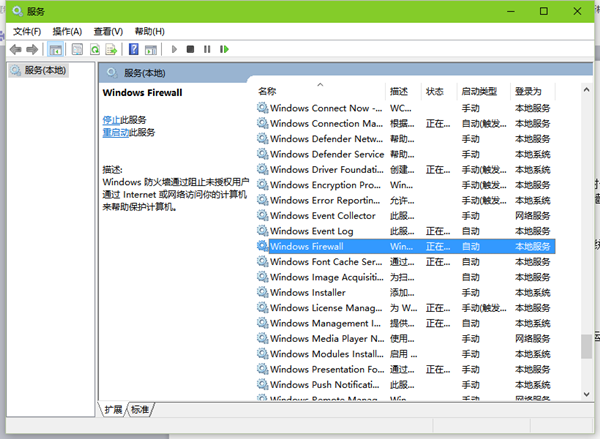Click the 服务(本地) header icon in right pane
Image resolution: width=600 pixels, height=439 pixels.
[x=112, y=73]
